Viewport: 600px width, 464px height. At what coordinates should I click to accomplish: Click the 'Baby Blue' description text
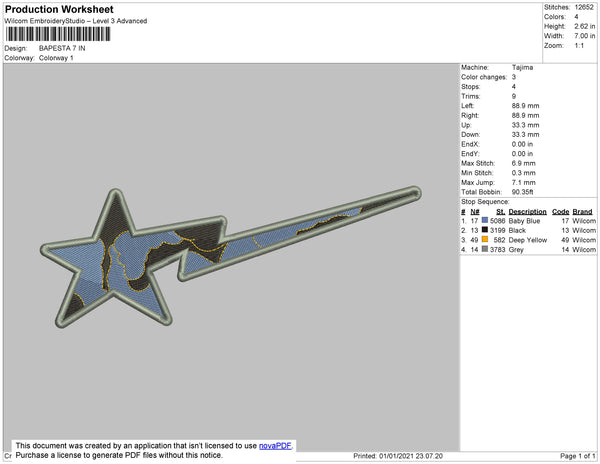(524, 221)
